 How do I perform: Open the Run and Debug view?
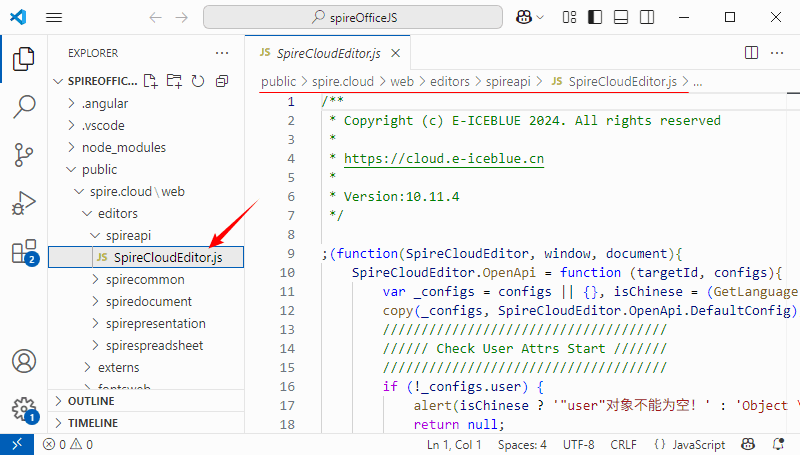[23, 203]
